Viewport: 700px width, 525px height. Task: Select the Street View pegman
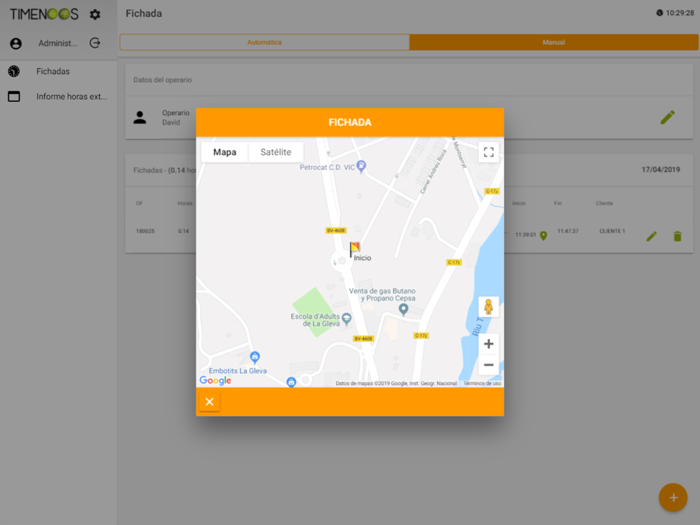[x=488, y=307]
